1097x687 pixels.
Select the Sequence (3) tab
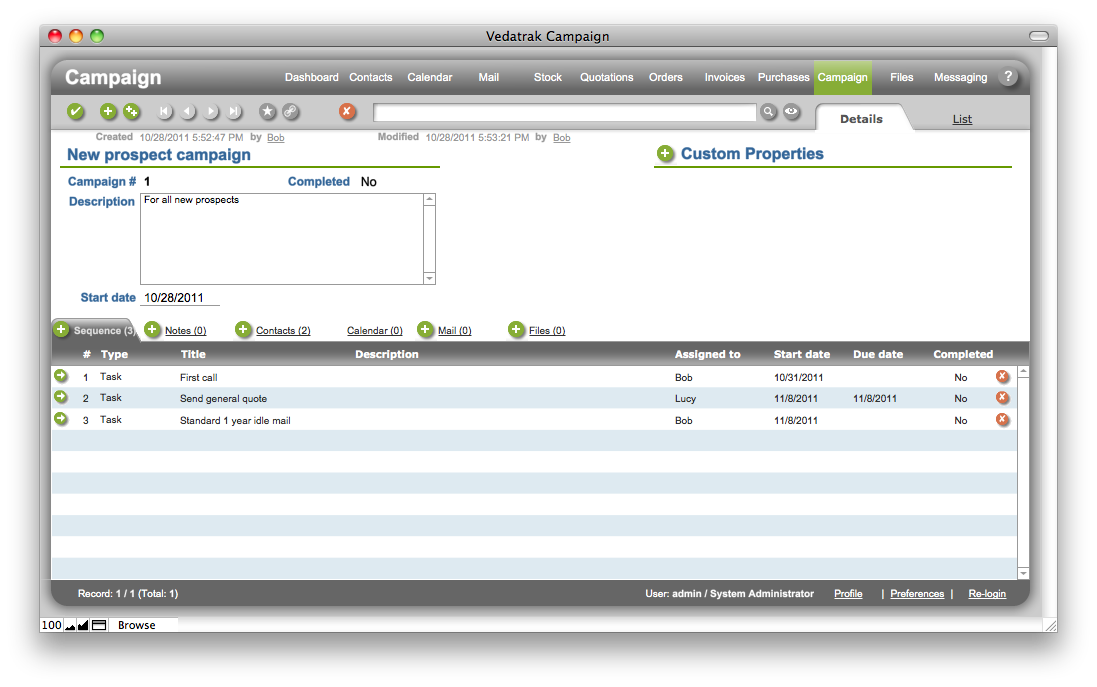point(104,330)
